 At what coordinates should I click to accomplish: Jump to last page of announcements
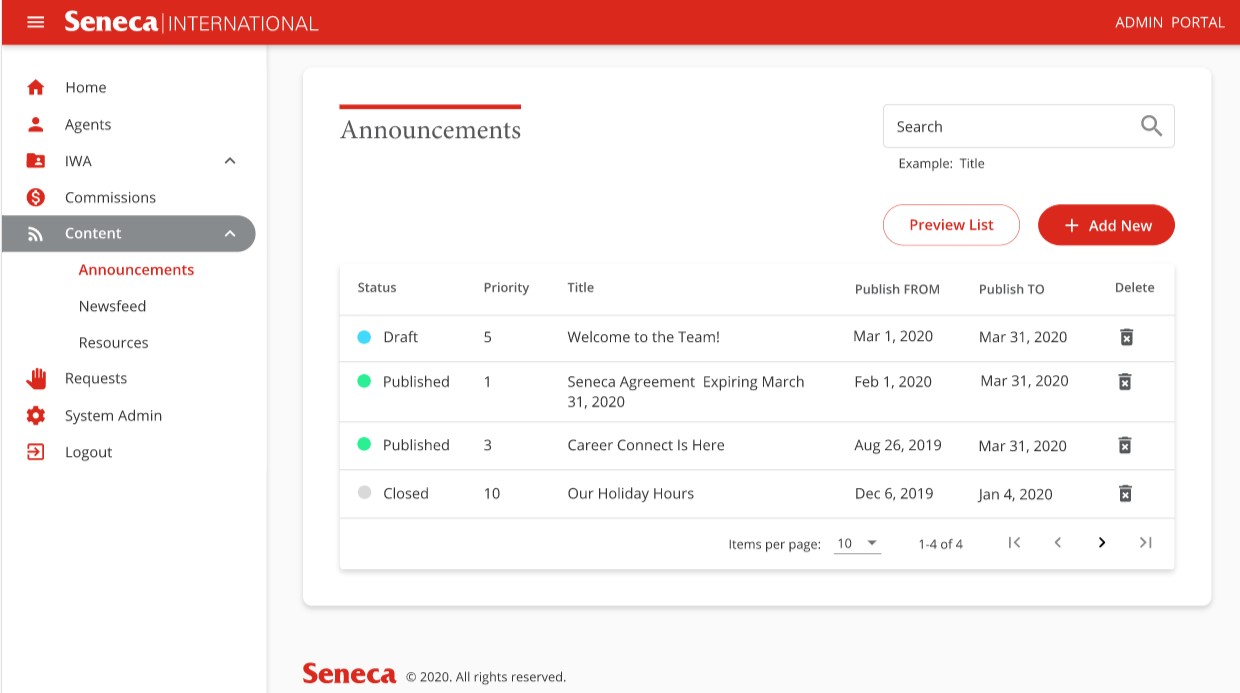click(x=1145, y=543)
